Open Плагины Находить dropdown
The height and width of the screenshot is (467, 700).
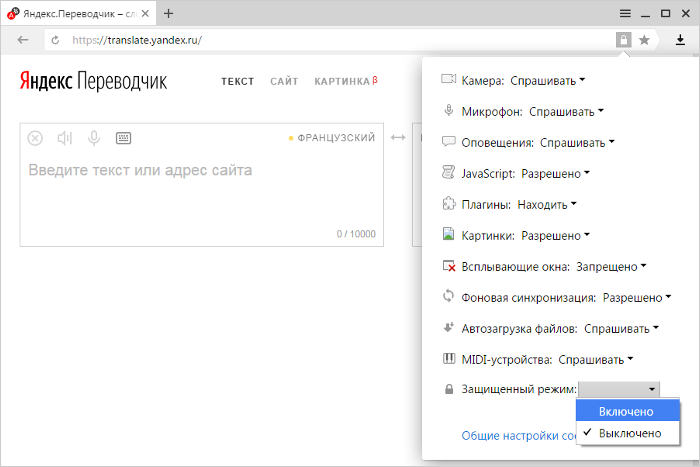tap(547, 204)
